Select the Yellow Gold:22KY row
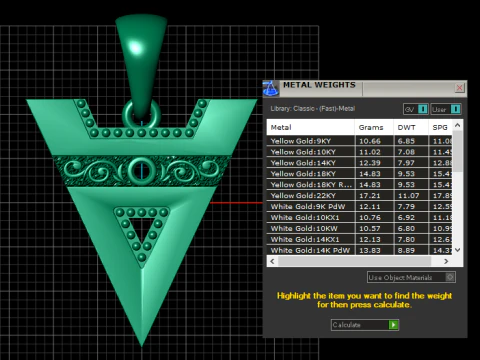480x360 pixels. point(359,195)
